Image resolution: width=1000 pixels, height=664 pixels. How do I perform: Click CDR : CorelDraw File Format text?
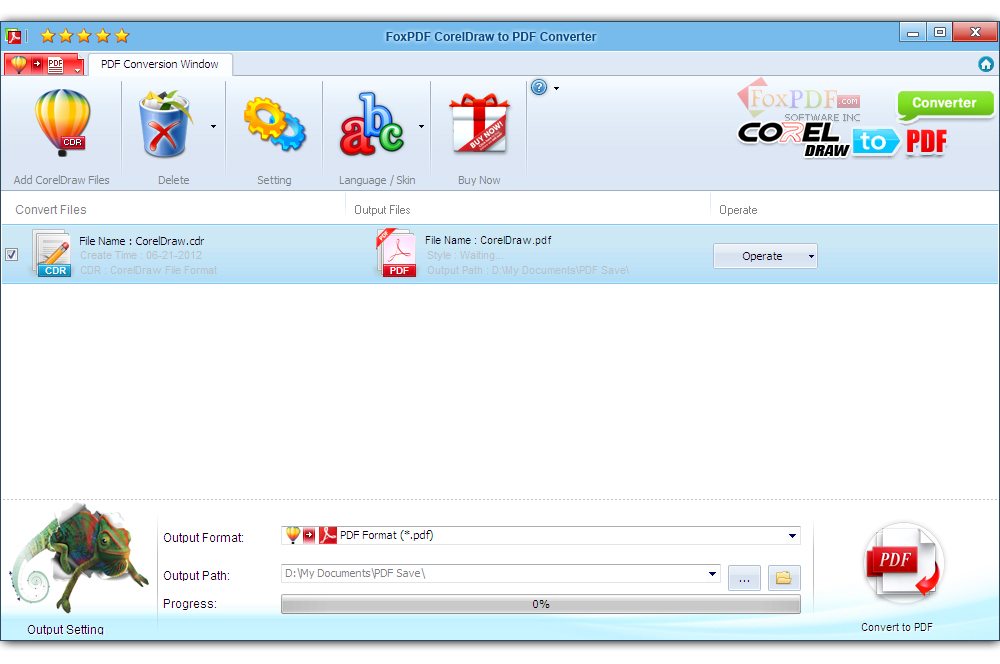pyautogui.click(x=148, y=270)
